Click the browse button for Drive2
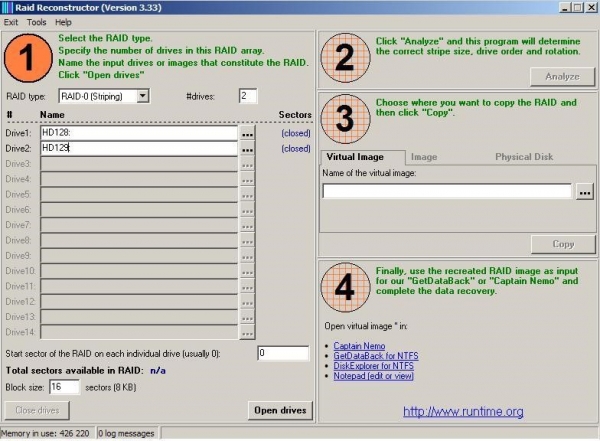600x441 pixels. [247, 148]
